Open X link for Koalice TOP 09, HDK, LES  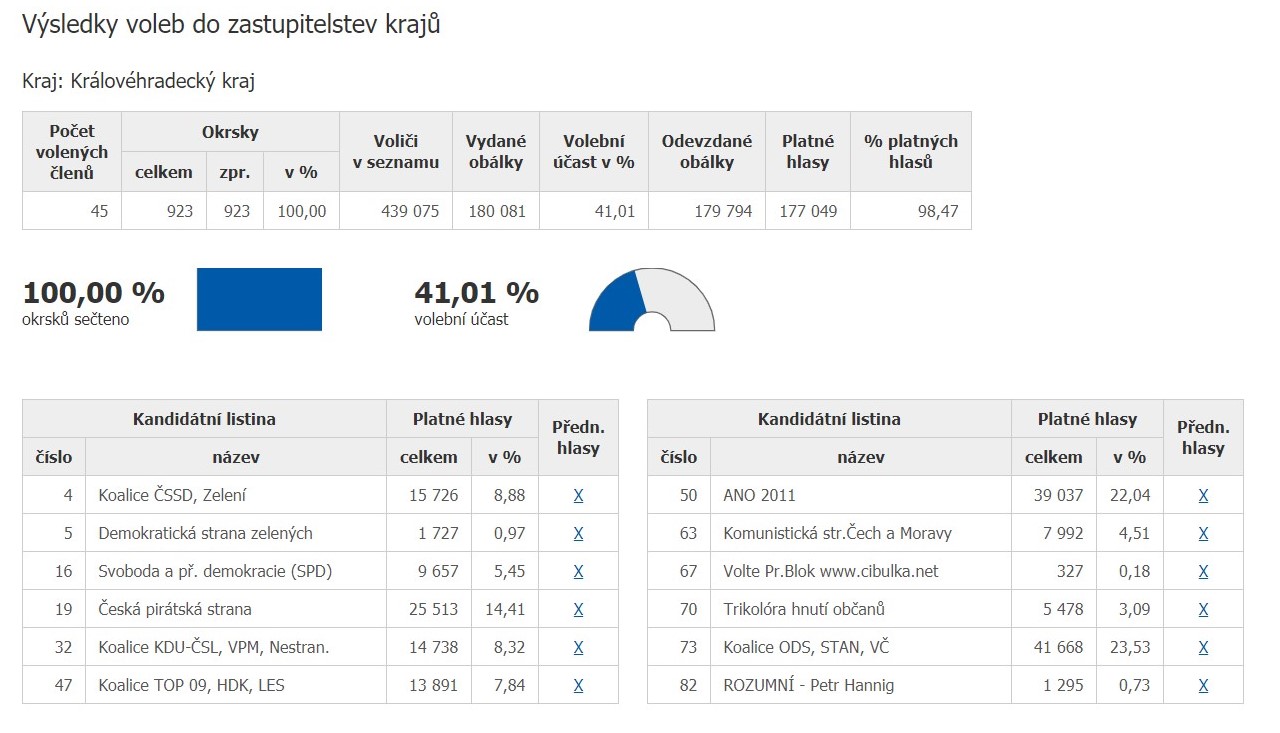click(578, 685)
